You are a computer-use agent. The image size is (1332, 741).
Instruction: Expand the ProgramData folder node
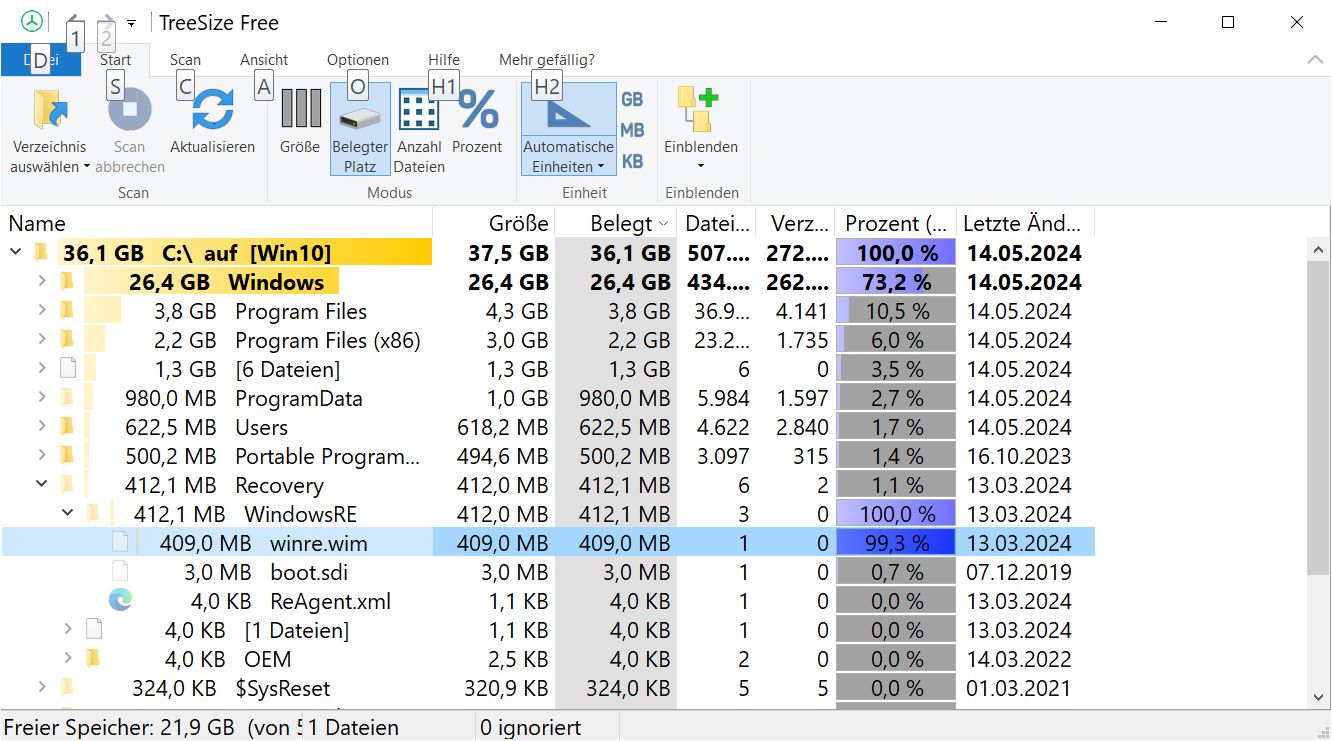pos(42,397)
